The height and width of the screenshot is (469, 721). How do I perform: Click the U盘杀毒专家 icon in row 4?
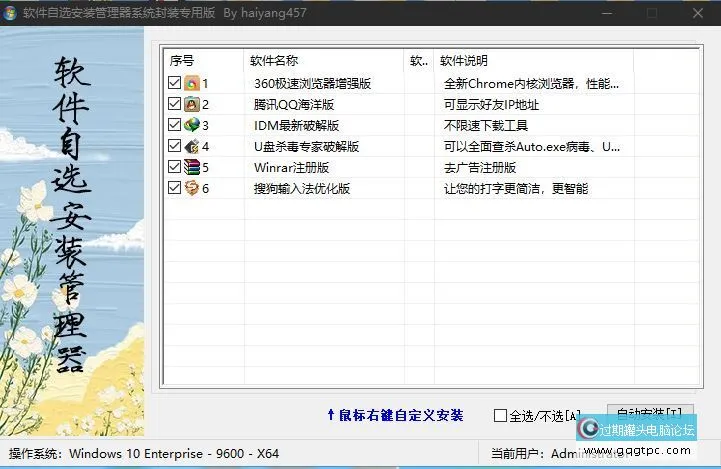[192, 146]
